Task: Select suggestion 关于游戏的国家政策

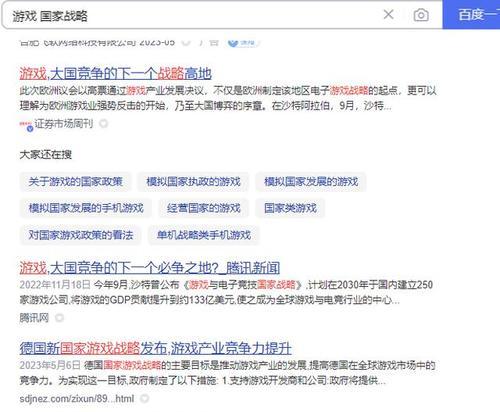Action: [76, 182]
